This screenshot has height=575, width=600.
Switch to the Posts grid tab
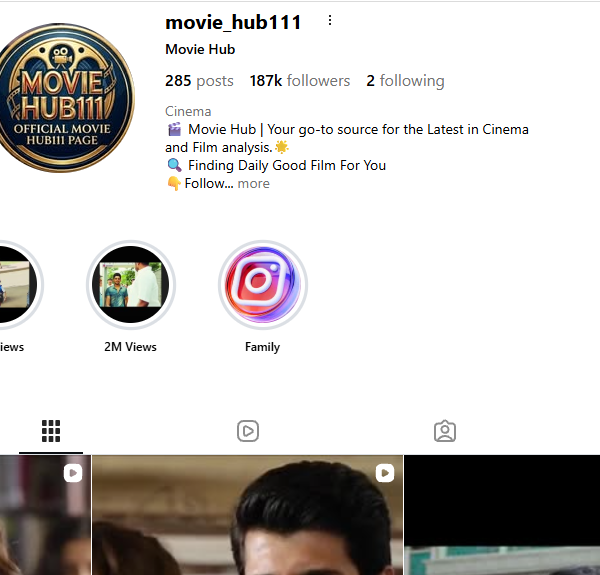[x=51, y=431]
